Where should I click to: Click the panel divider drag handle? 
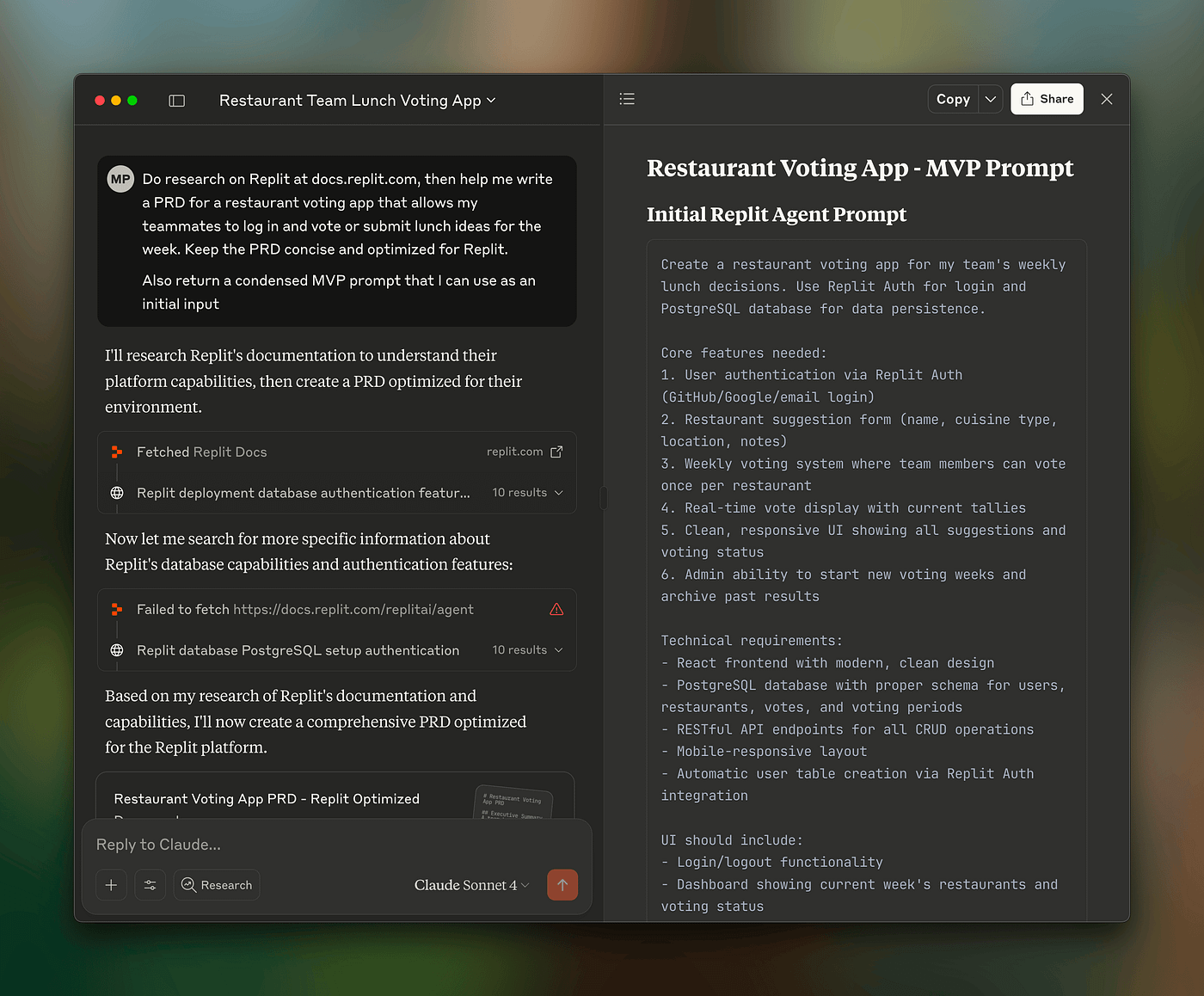tap(604, 498)
